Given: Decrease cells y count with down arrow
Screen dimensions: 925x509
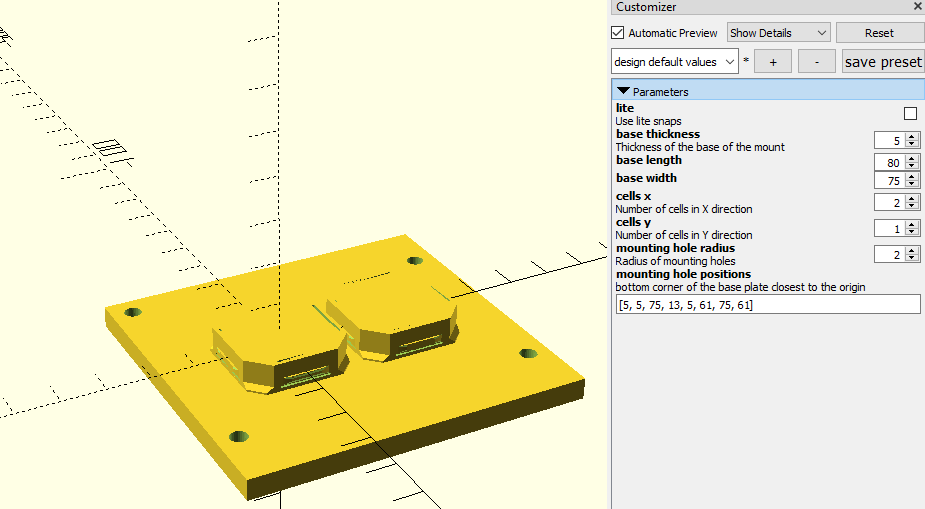Looking at the screenshot, I should (911, 233).
